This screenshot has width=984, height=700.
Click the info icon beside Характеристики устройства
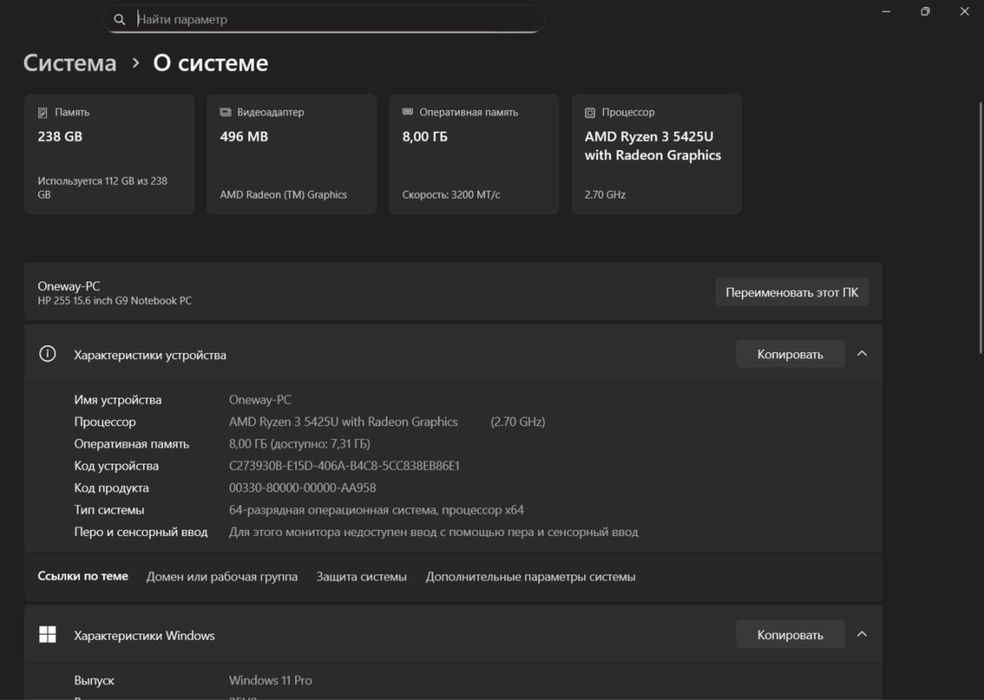point(48,354)
